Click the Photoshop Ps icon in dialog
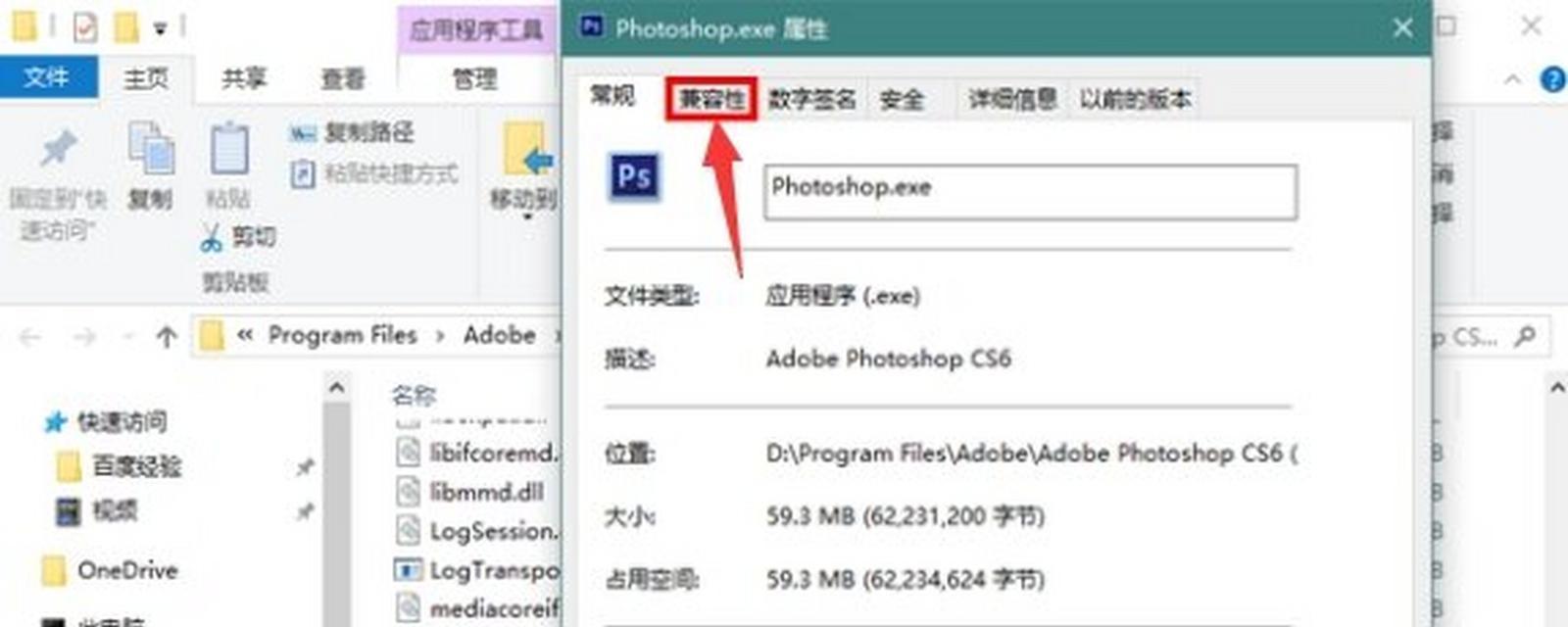The image size is (1568, 627). 634,177
